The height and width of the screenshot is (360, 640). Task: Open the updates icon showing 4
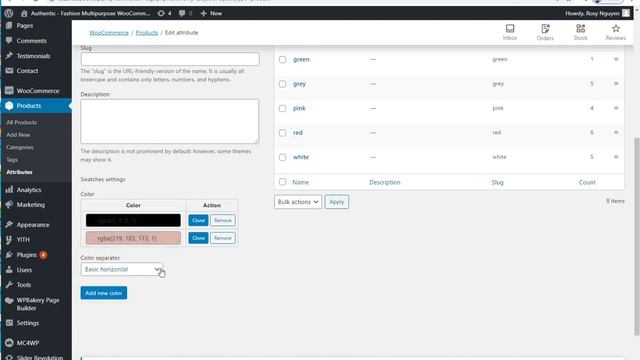pyautogui.click(x=161, y=13)
